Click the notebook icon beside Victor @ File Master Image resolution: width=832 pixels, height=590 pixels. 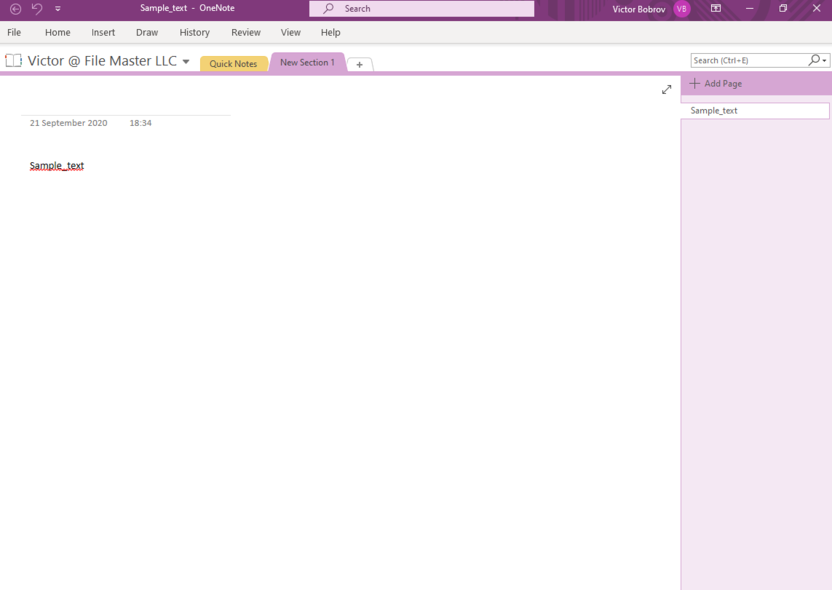coord(13,61)
